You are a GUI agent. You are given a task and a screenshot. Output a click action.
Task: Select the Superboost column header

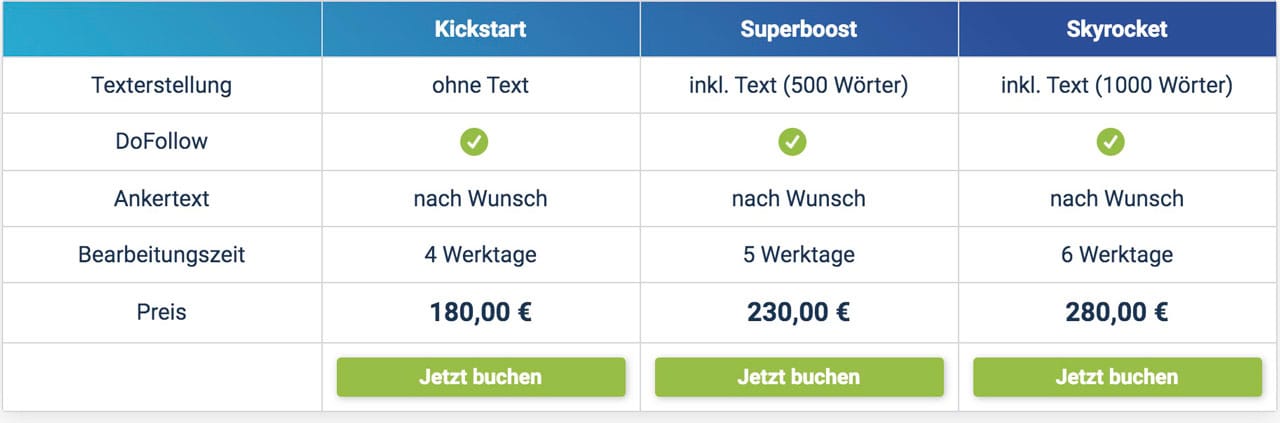(x=799, y=29)
